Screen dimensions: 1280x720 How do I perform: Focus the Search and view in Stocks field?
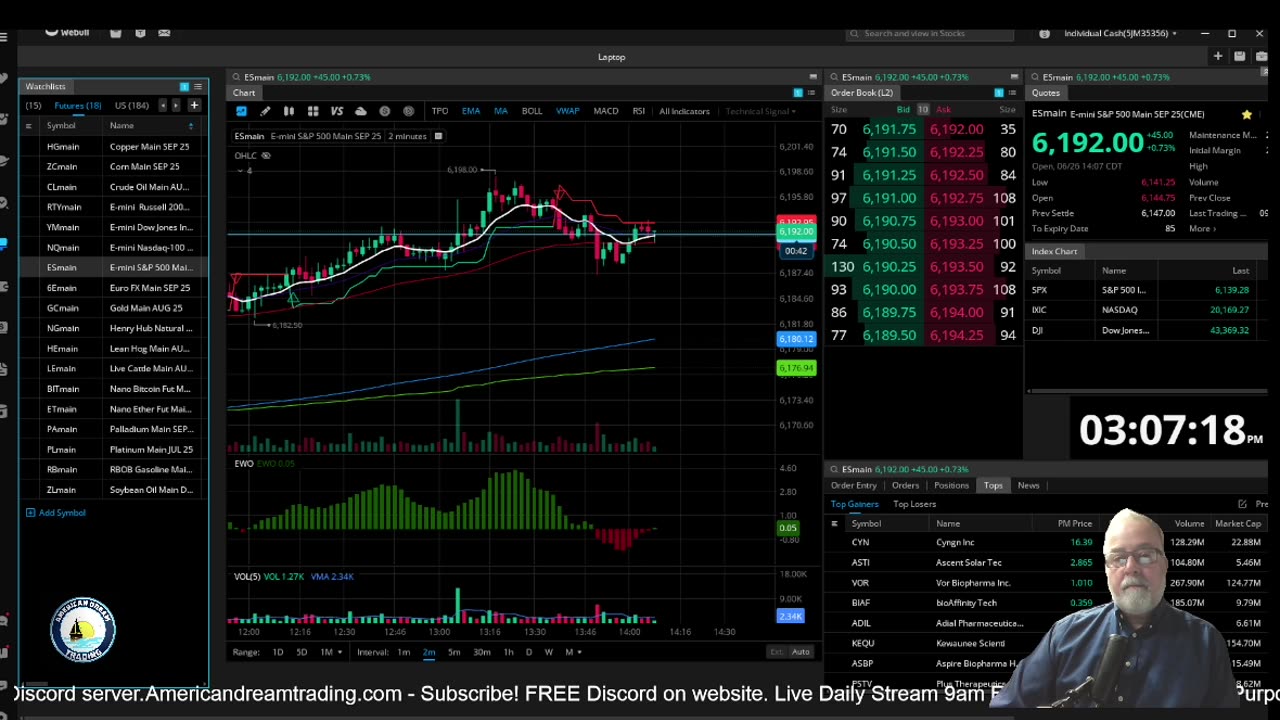coord(930,34)
